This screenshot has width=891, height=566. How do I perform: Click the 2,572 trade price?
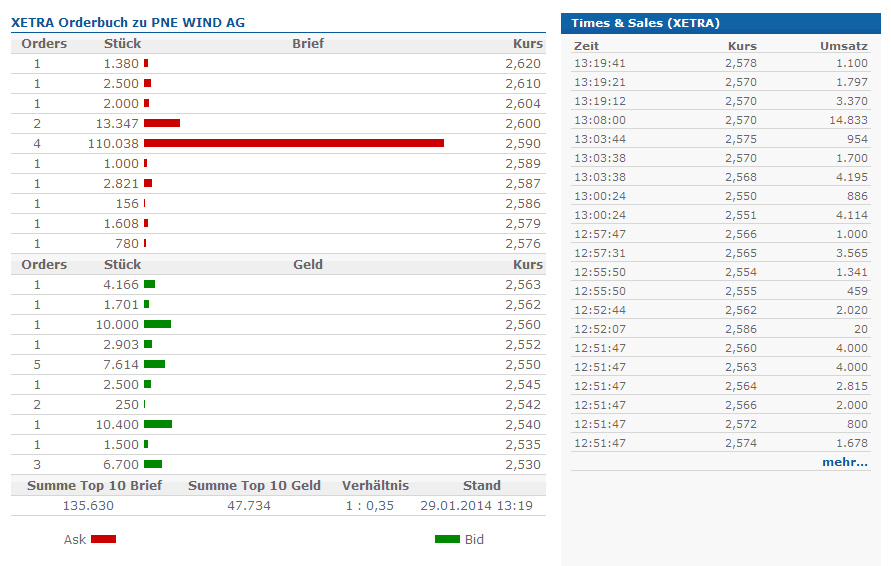[x=741, y=424]
